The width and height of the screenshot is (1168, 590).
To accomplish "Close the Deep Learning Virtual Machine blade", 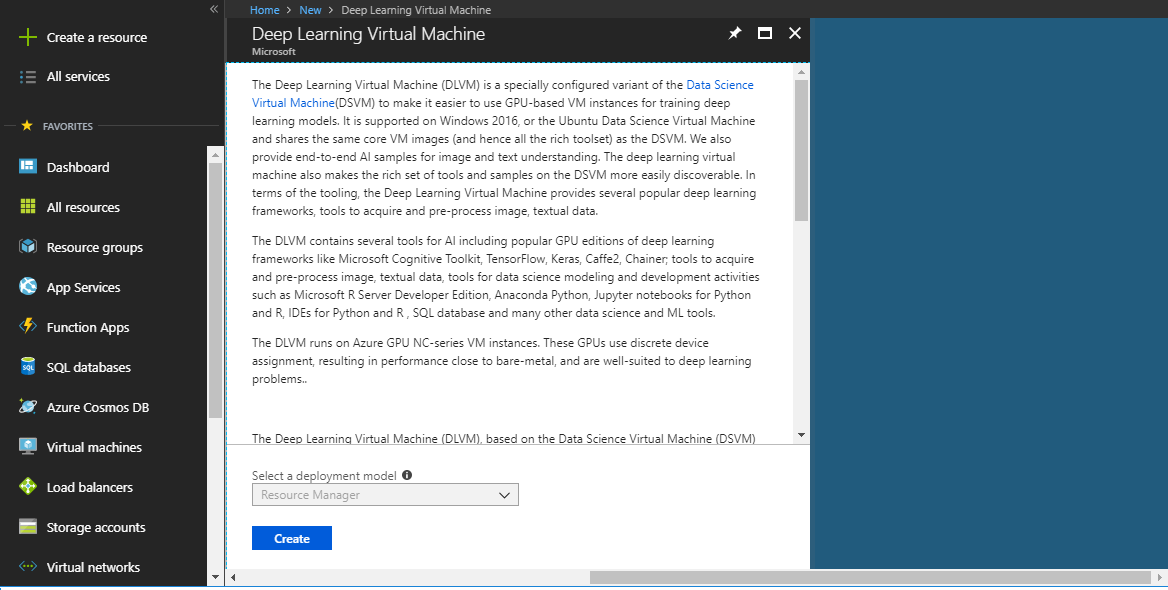I will pos(795,33).
